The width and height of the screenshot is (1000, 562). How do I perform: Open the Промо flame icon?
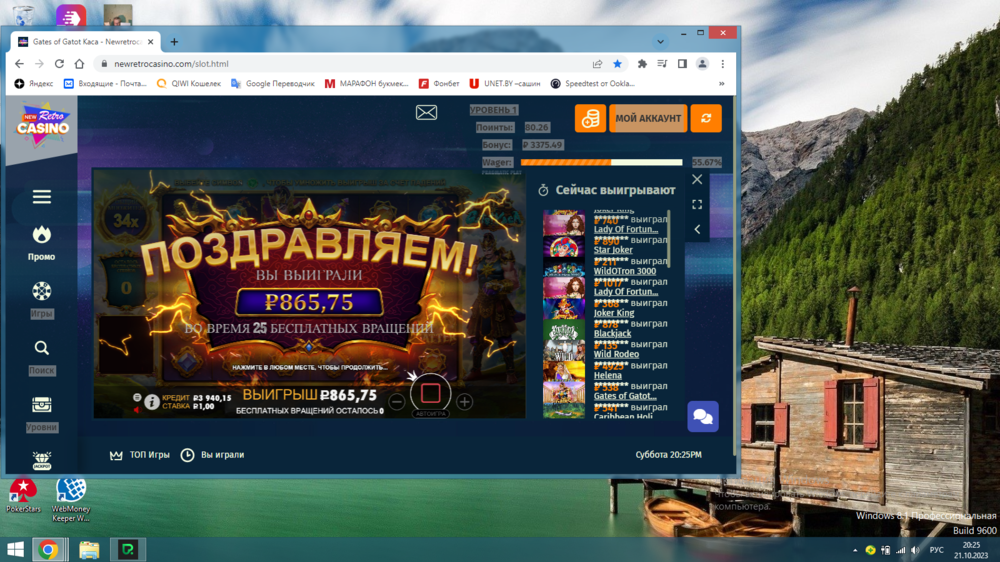pyautogui.click(x=42, y=235)
